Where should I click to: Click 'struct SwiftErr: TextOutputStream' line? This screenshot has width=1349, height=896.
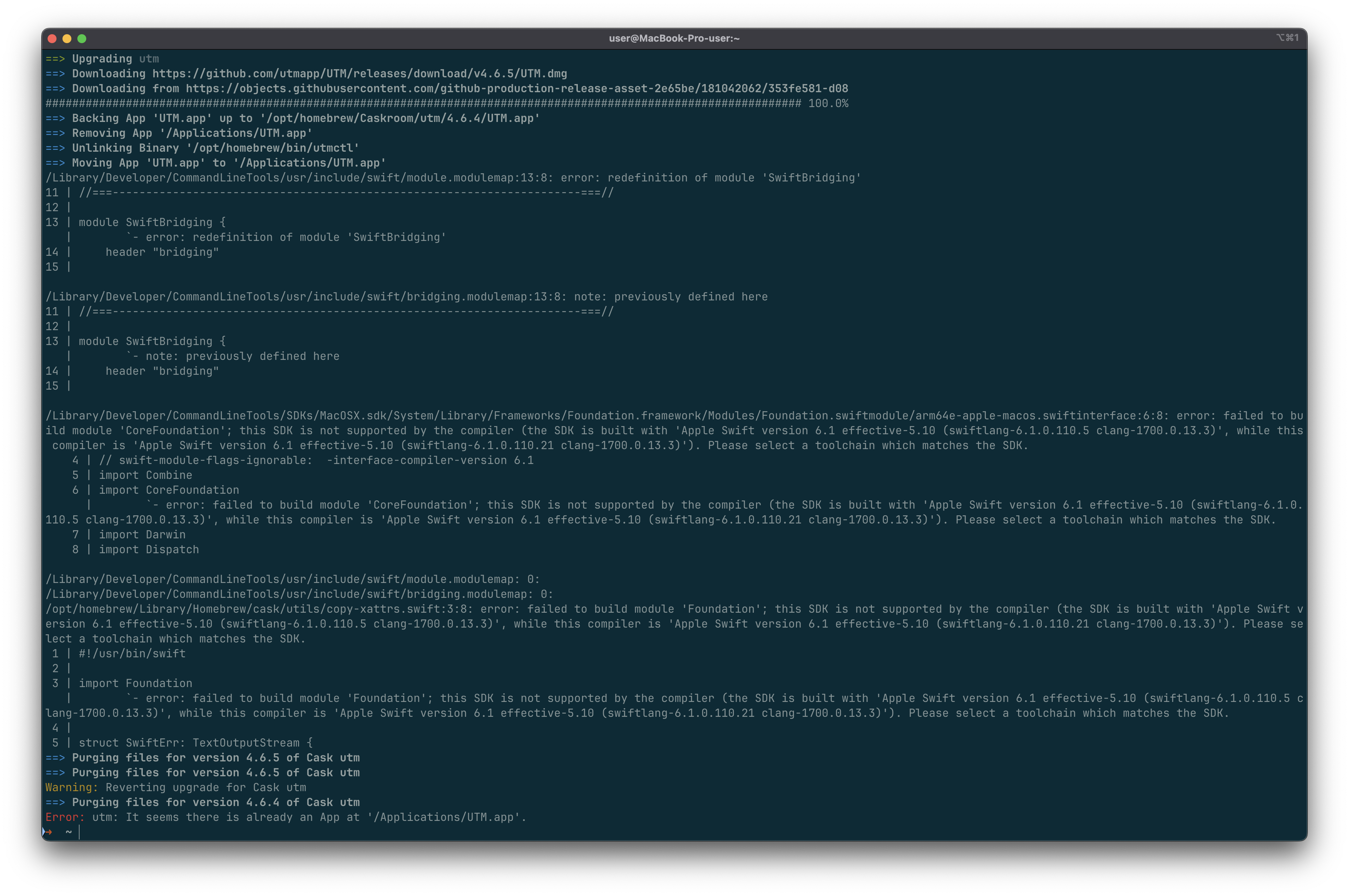(x=196, y=743)
